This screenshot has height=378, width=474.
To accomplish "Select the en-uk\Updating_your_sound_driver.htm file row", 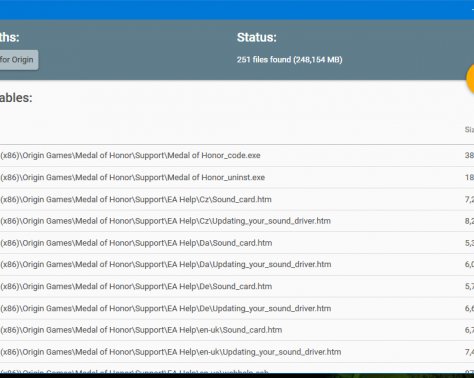I will [x=237, y=352].
